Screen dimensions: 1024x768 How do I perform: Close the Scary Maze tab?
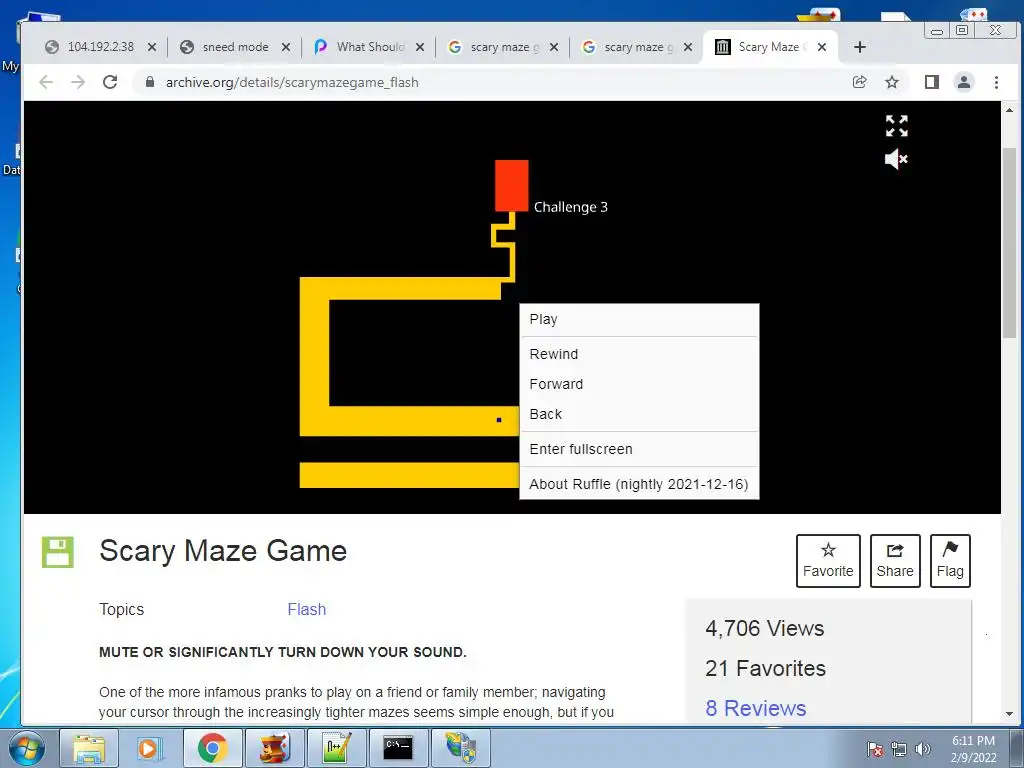coord(822,47)
